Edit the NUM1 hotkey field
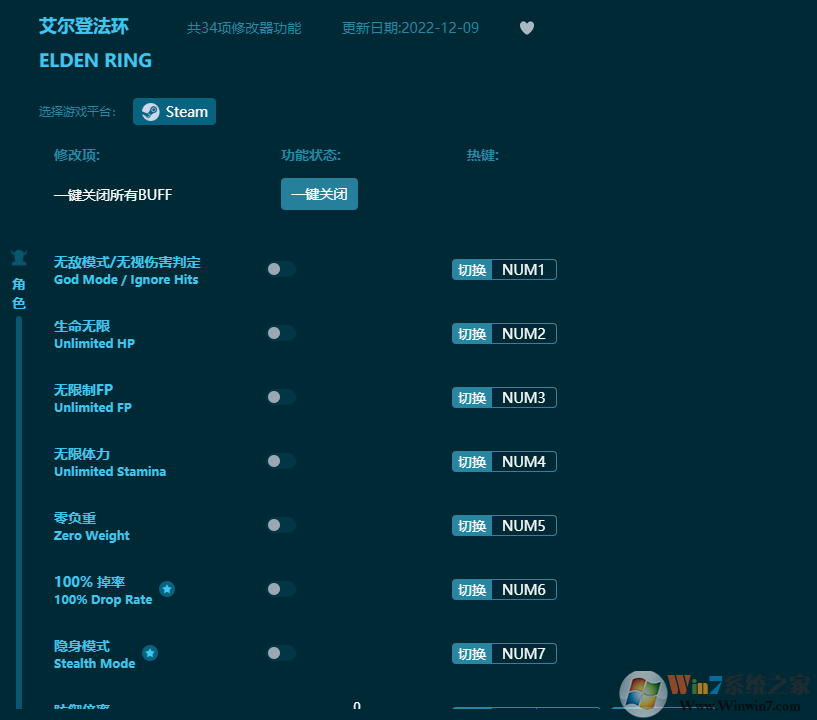This screenshot has height=720, width=817. coord(524,270)
